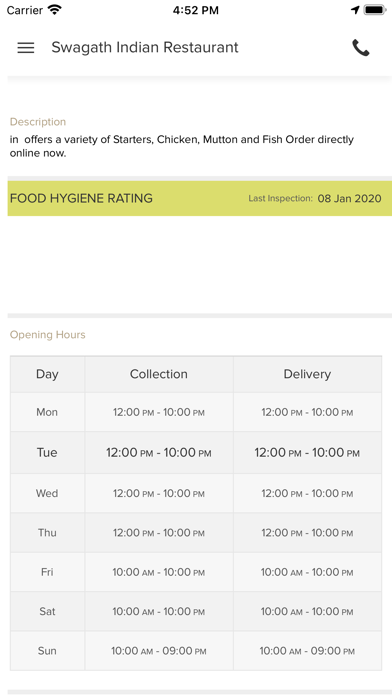This screenshot has height=696, width=392.
Task: Tap the Collection column header
Action: tap(159, 374)
